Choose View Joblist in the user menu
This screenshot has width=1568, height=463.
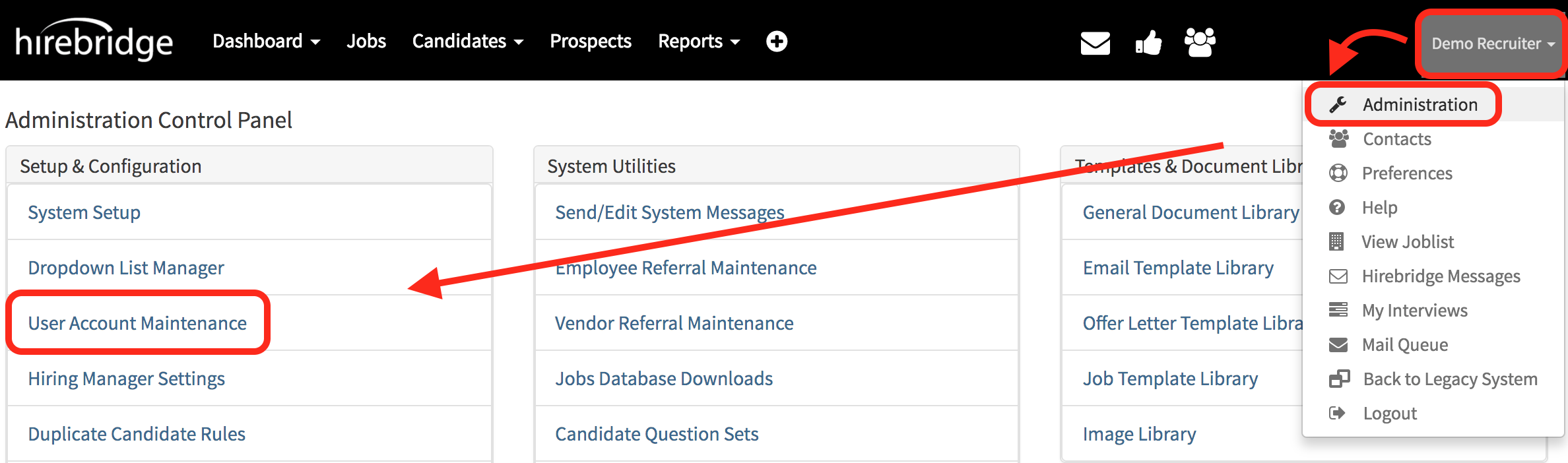1407,242
